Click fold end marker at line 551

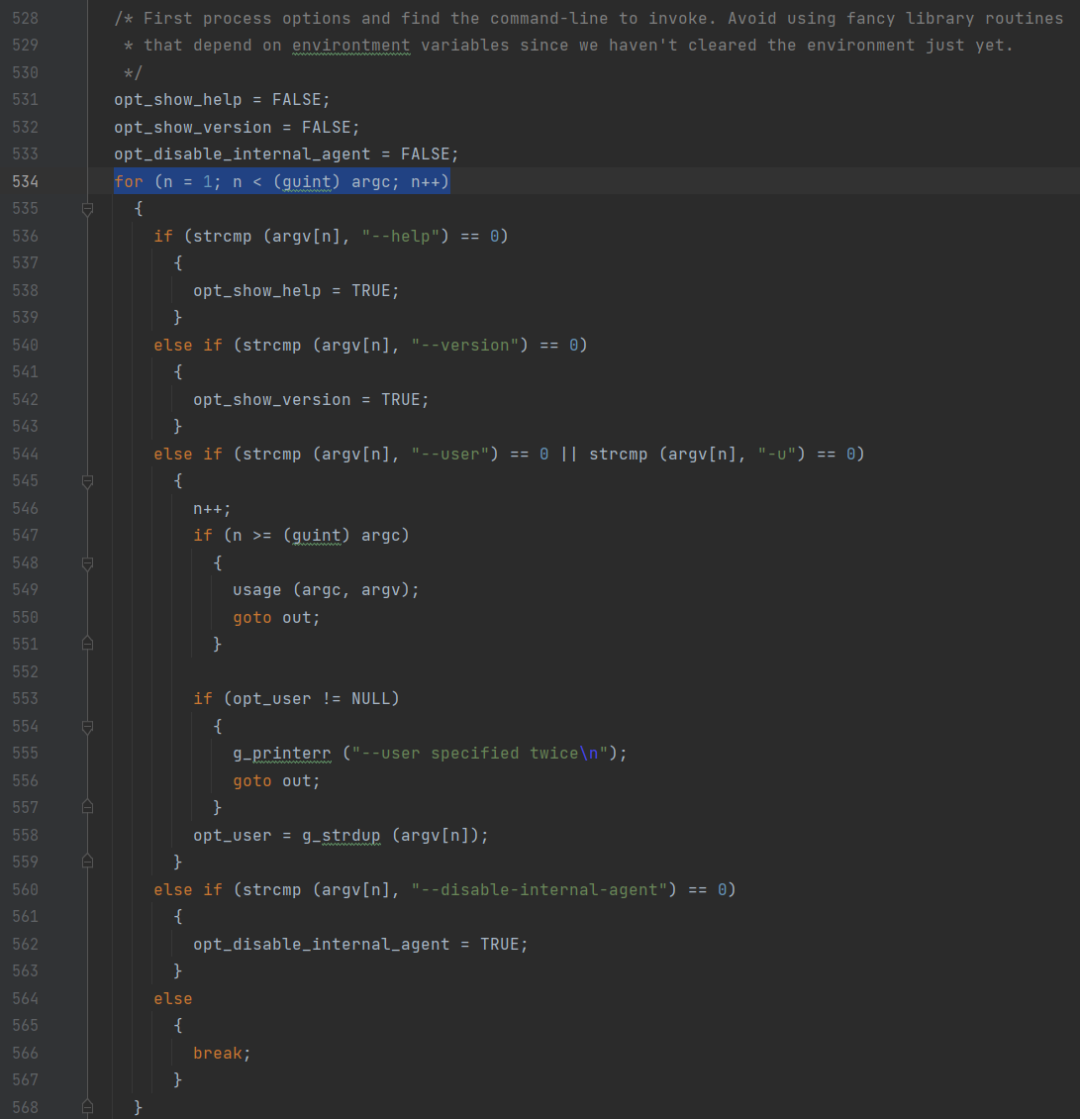pyautogui.click(x=87, y=644)
